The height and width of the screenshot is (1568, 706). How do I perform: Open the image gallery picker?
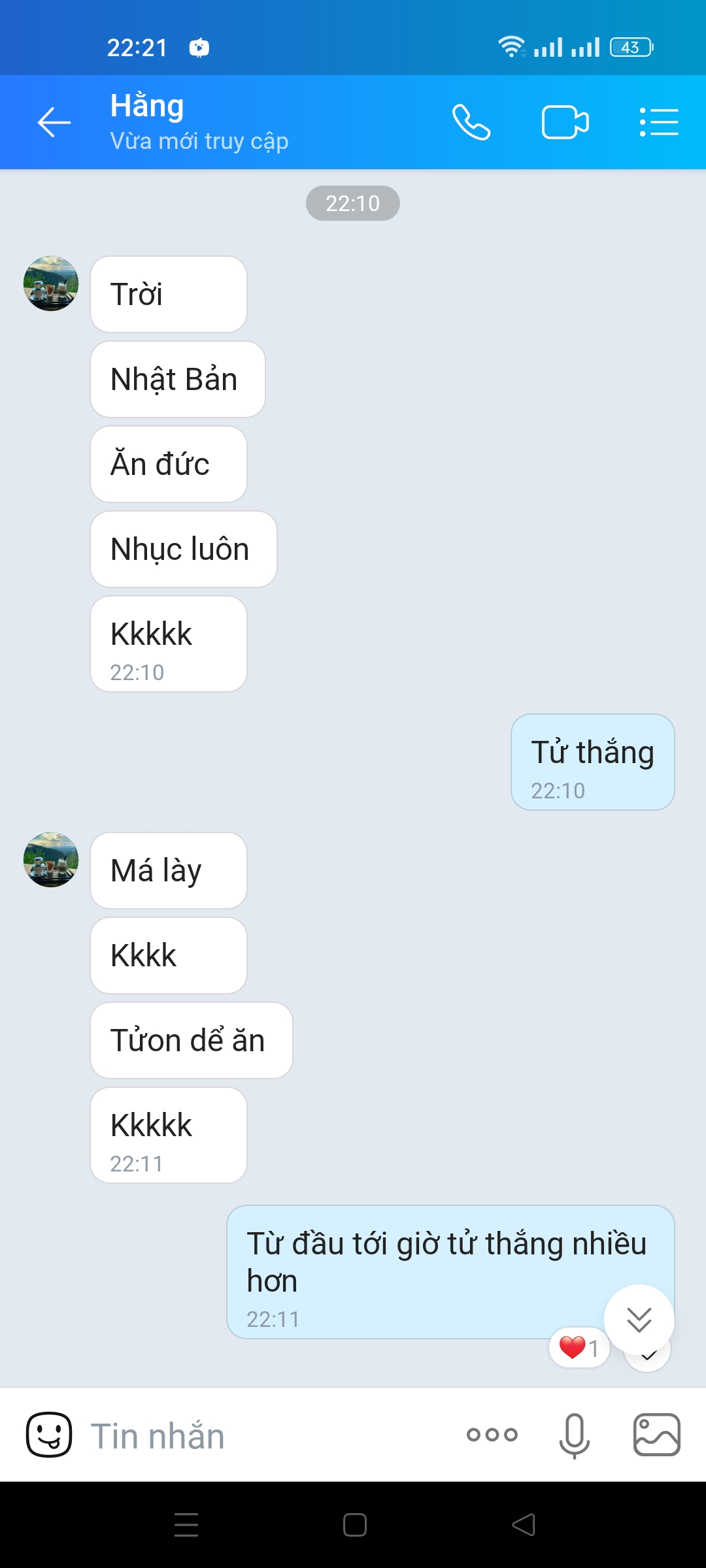pos(657,1435)
